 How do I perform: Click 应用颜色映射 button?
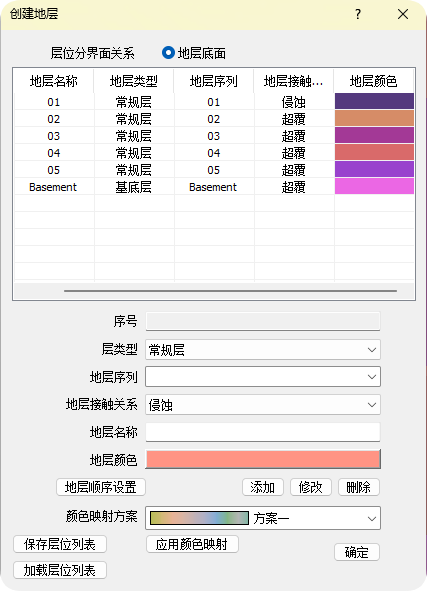click(192, 544)
